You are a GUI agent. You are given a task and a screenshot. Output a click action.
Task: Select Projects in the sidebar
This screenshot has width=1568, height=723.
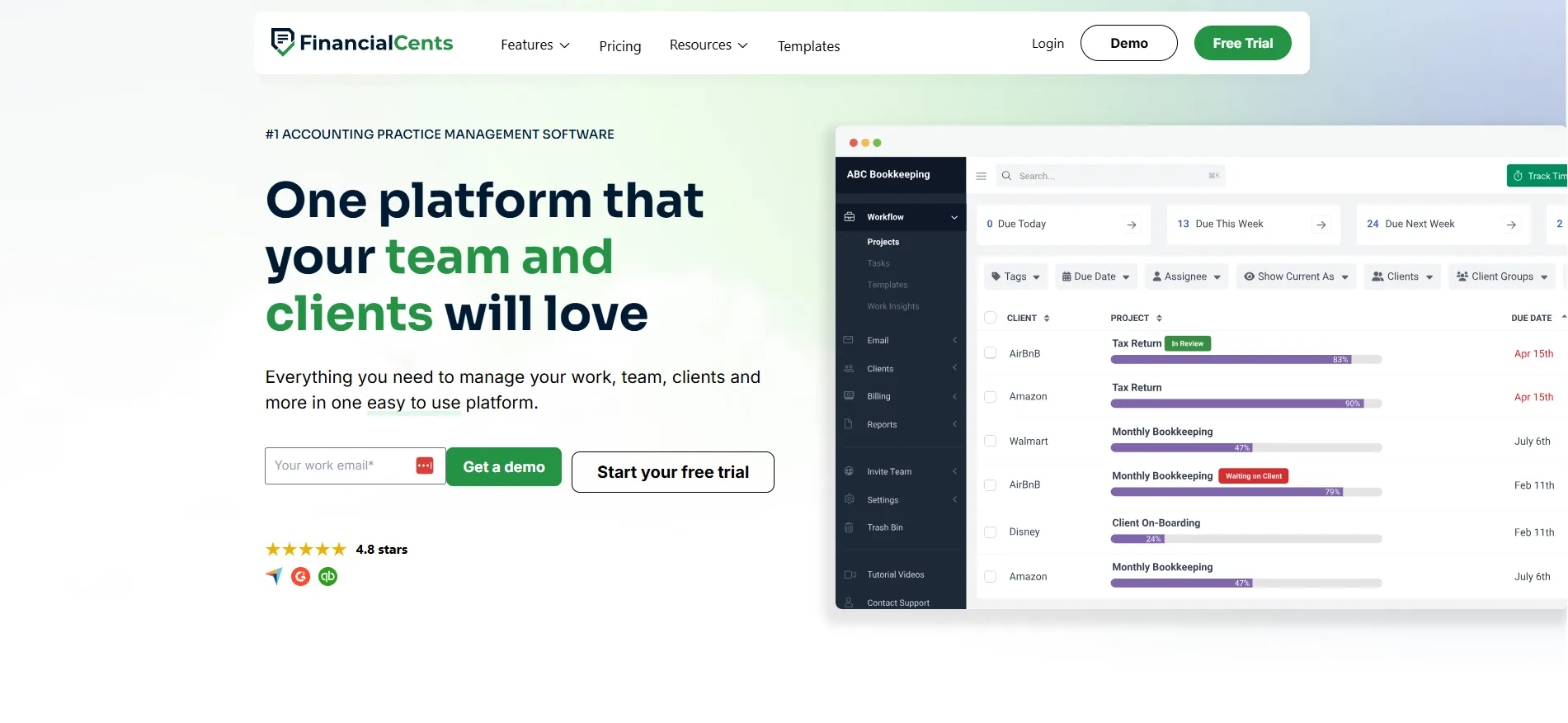click(x=883, y=242)
